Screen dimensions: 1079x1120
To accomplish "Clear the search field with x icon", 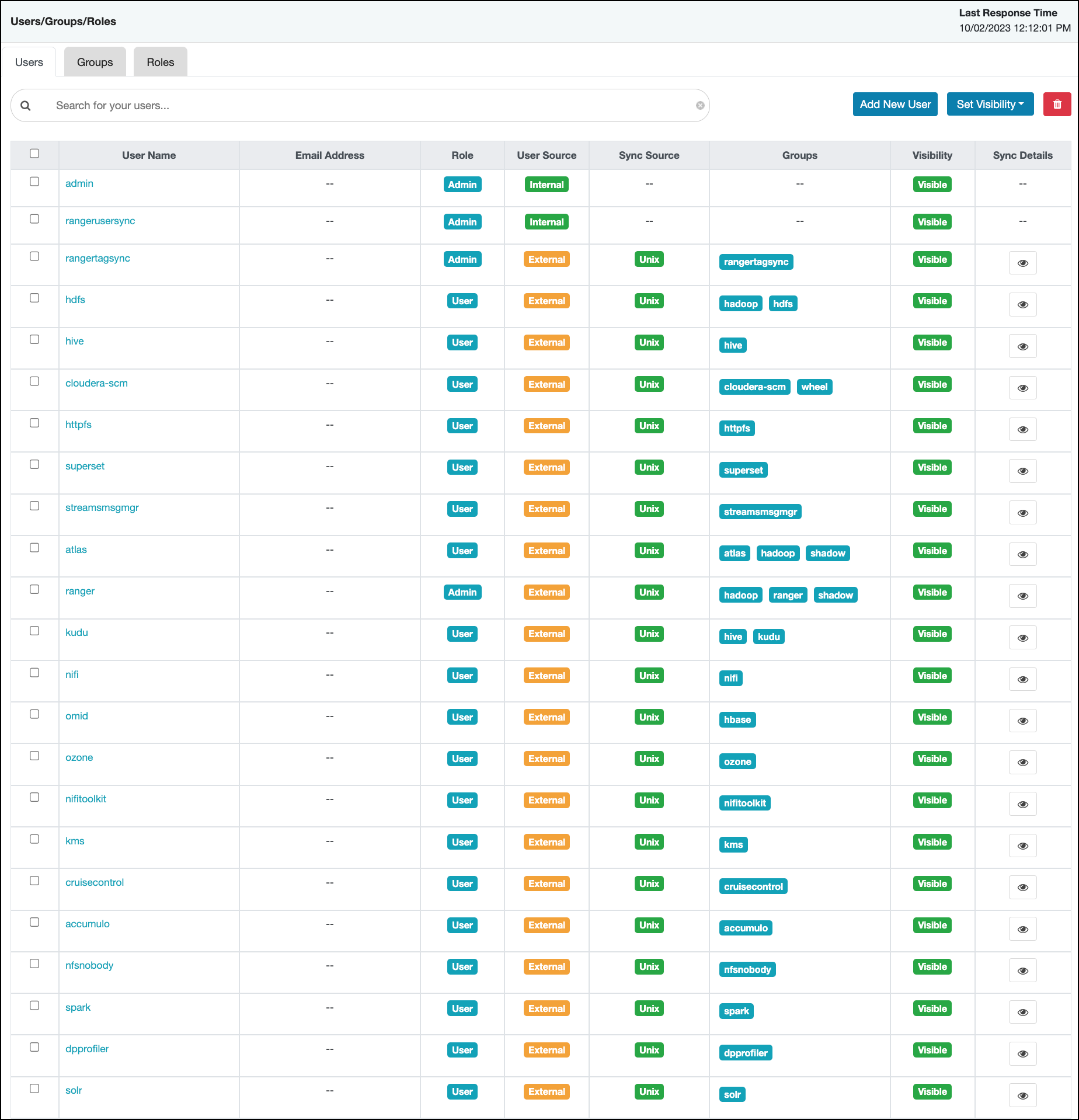I will coord(699,106).
